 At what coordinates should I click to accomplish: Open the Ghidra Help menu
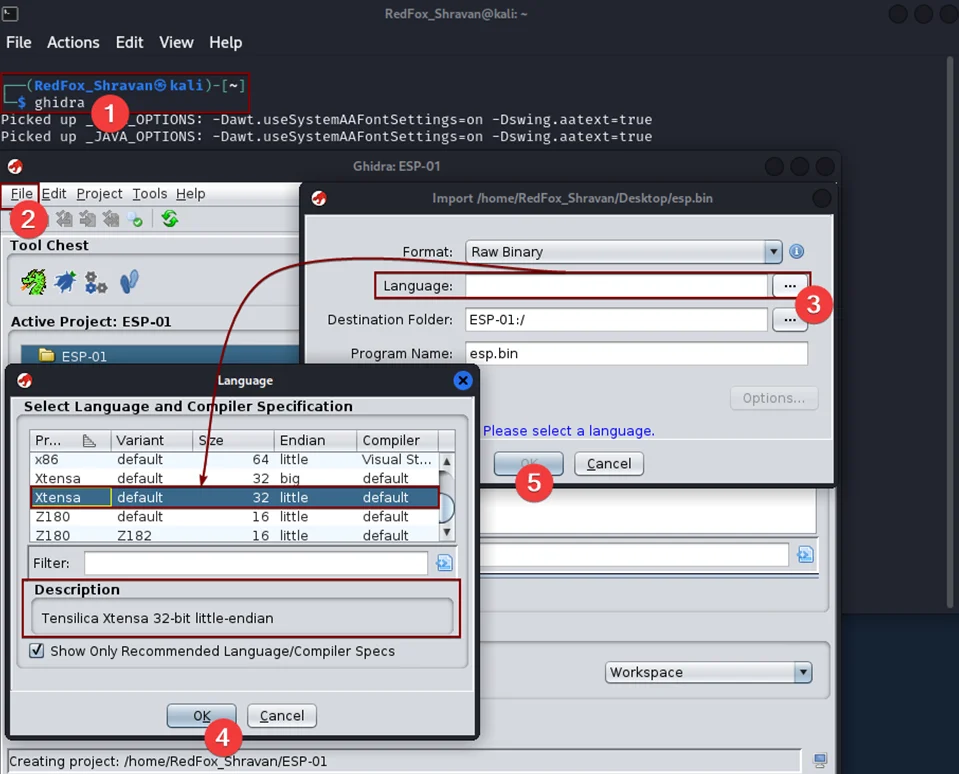[191, 194]
